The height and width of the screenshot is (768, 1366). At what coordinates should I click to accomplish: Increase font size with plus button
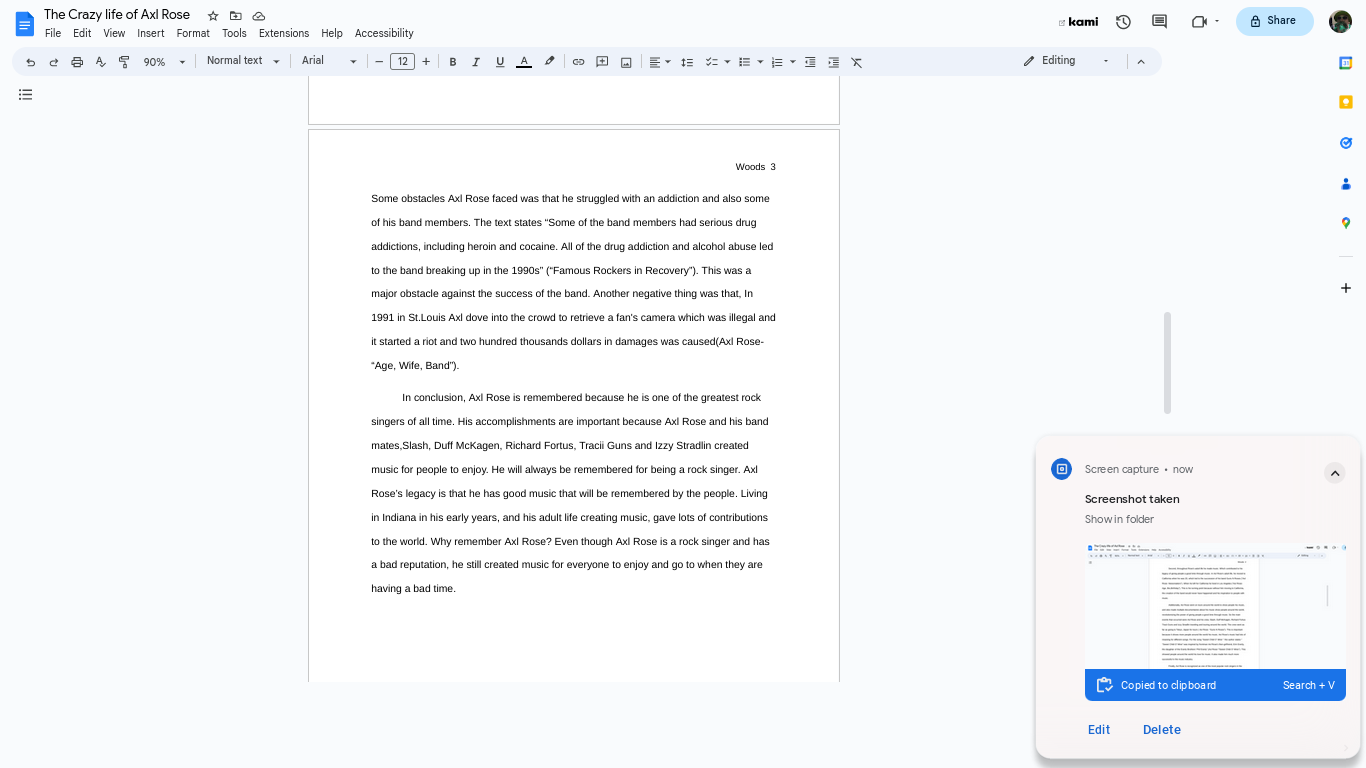coord(426,62)
